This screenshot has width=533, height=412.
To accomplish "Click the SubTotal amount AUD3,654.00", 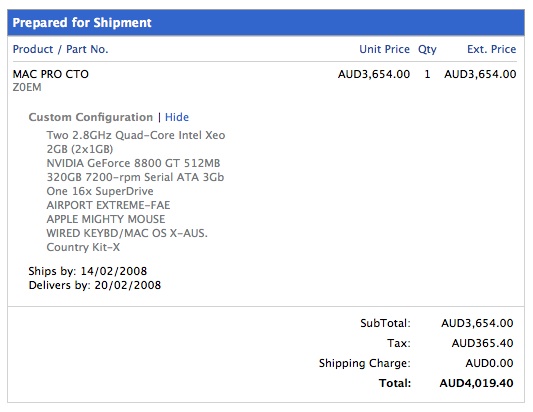I will pos(477,323).
